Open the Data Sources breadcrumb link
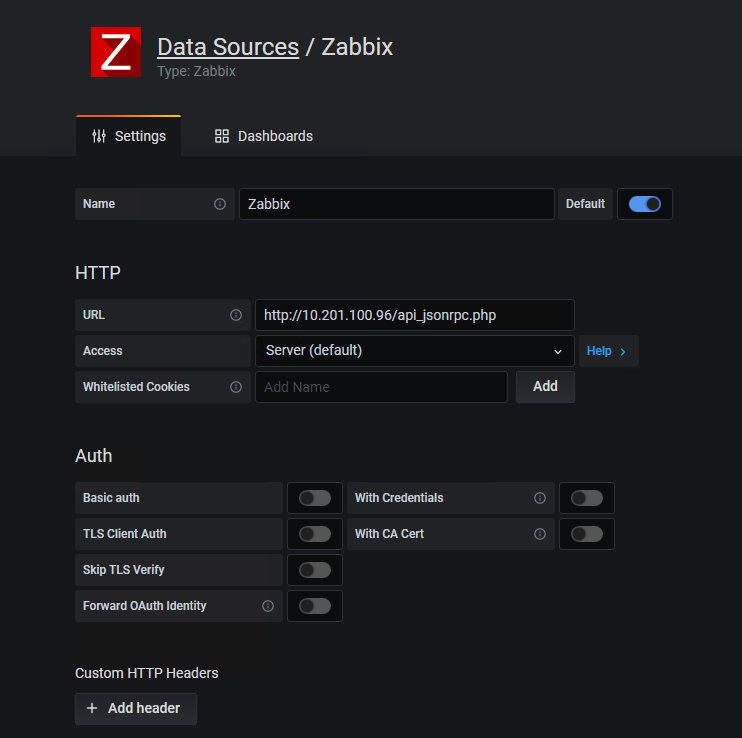 tap(228, 47)
